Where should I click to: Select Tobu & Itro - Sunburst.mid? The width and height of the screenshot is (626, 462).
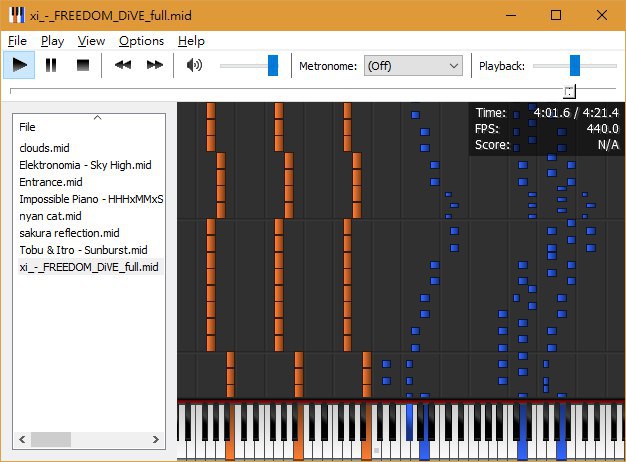click(83, 250)
